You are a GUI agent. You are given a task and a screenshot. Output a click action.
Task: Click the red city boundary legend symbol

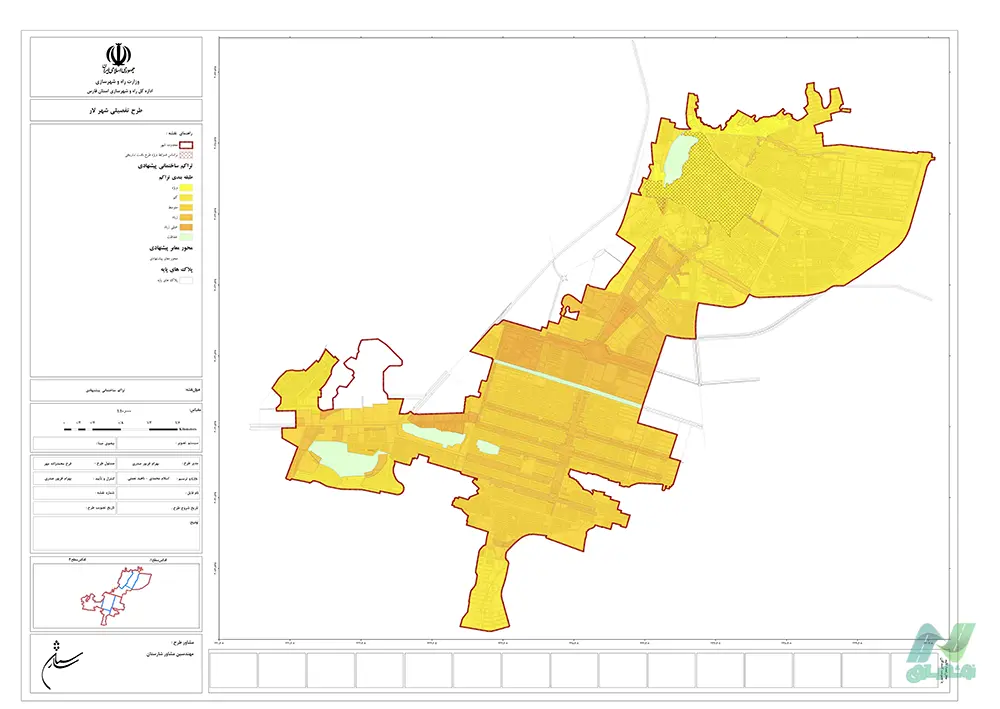pyautogui.click(x=185, y=144)
